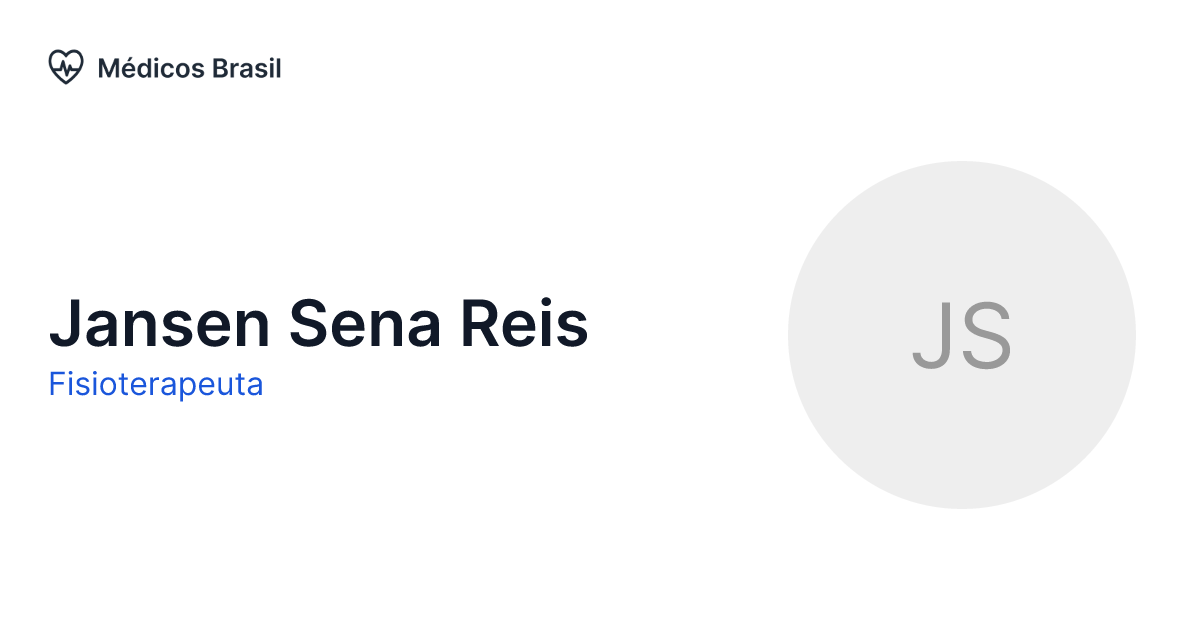Select the heartbeat line inside the logo
This screenshot has height=630, width=1200.
click(x=66, y=68)
